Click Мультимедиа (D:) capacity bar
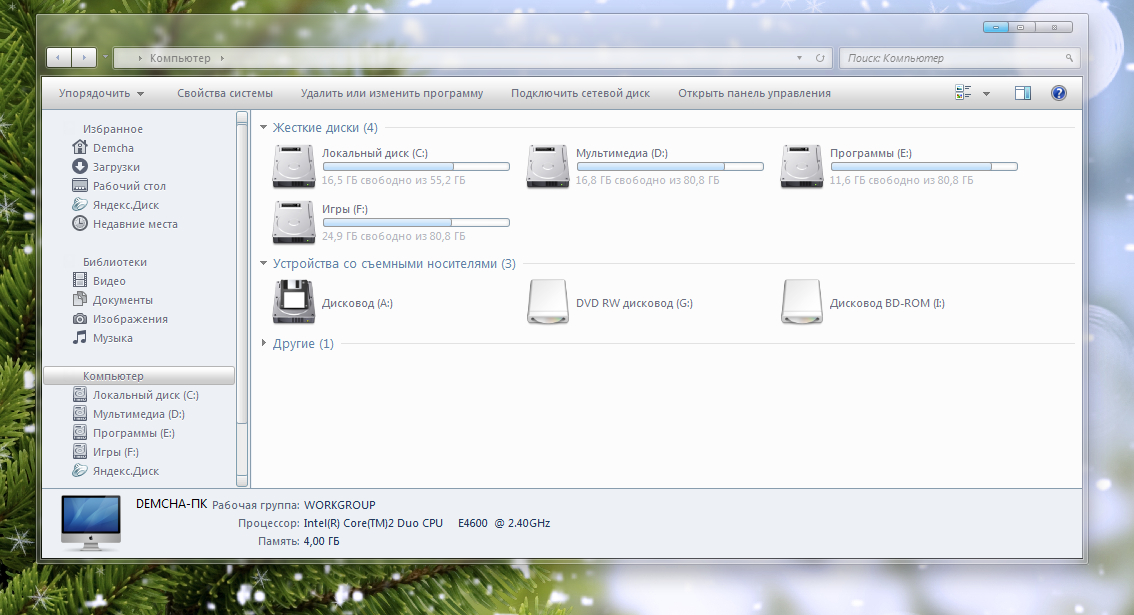Viewport: 1134px width, 615px height. pyautogui.click(x=670, y=166)
